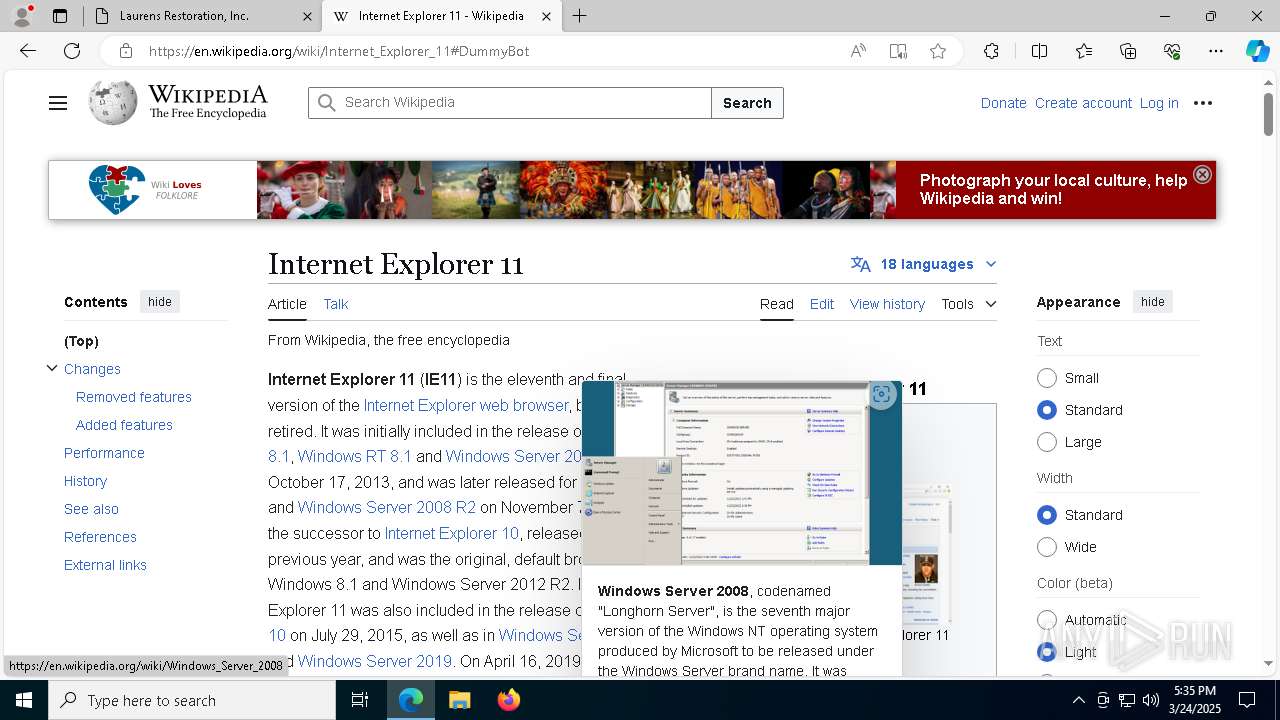Open the Tools dropdown menu
Image resolution: width=1280 pixels, height=720 pixels.
(968, 304)
